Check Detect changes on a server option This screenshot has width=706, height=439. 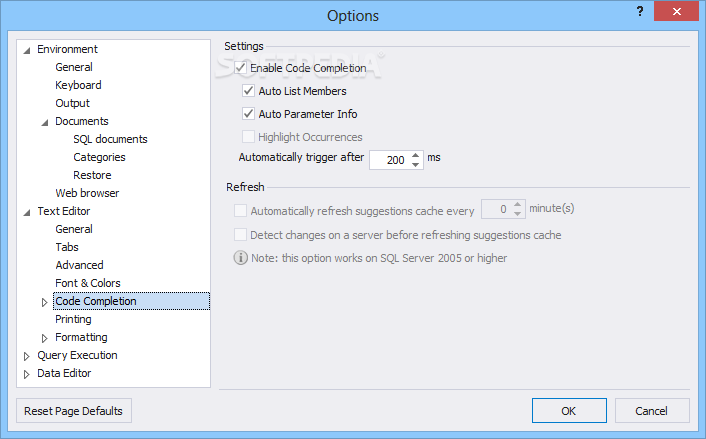[240, 235]
